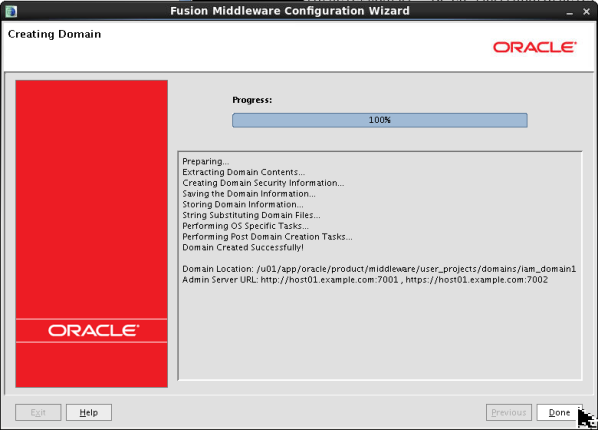Click the "Progress:" label

pos(252,100)
